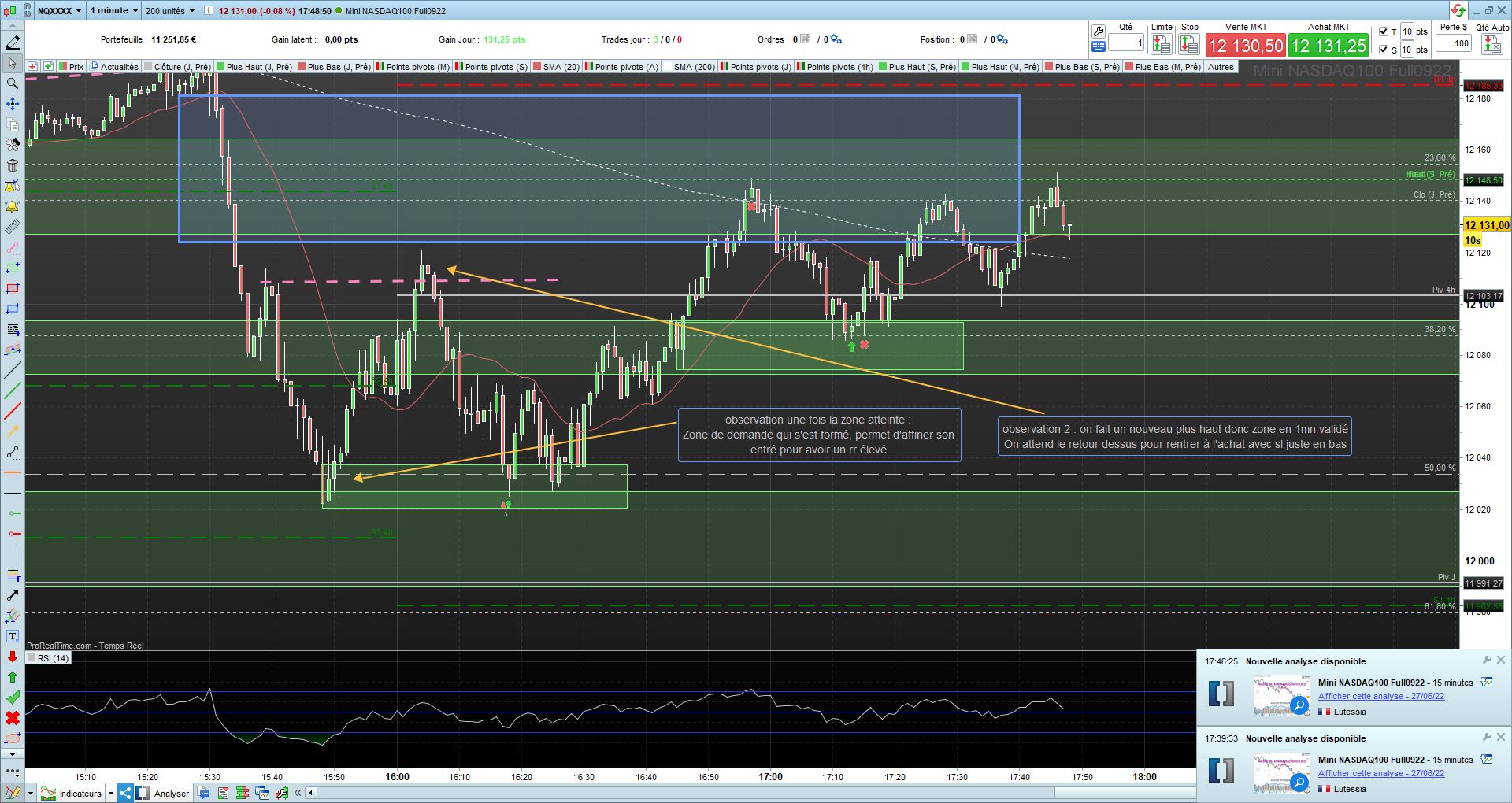1512x803 pixels.
Task: Click Achat MKT 12 131,25 button
Action: click(1329, 46)
